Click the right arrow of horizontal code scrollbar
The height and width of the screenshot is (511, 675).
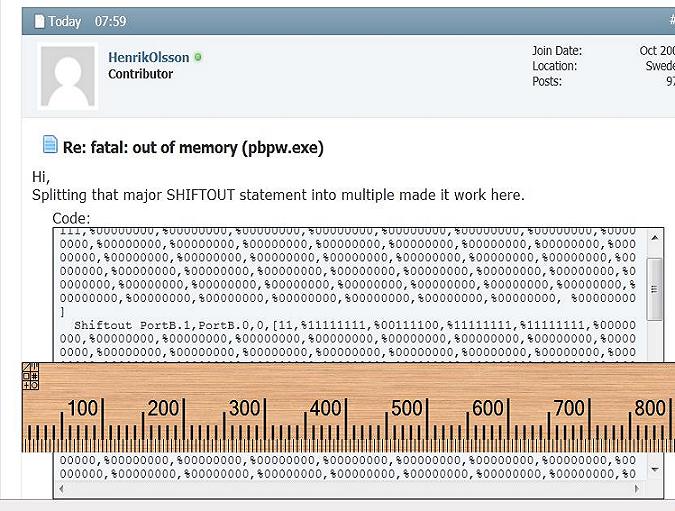(638, 489)
